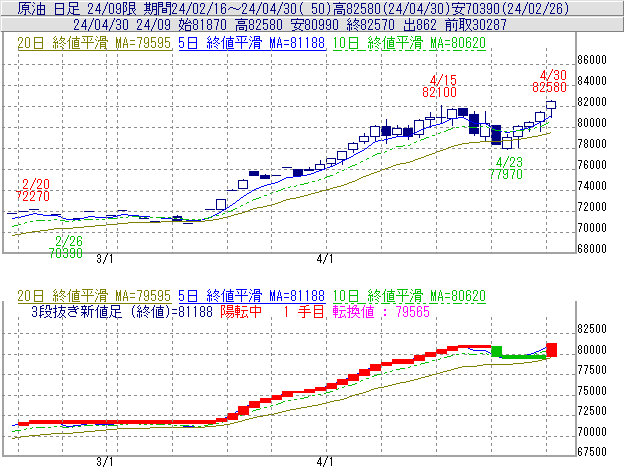The width and height of the screenshot is (624, 475).
Task: Click the 86000 price axis label
Action: pos(592,60)
